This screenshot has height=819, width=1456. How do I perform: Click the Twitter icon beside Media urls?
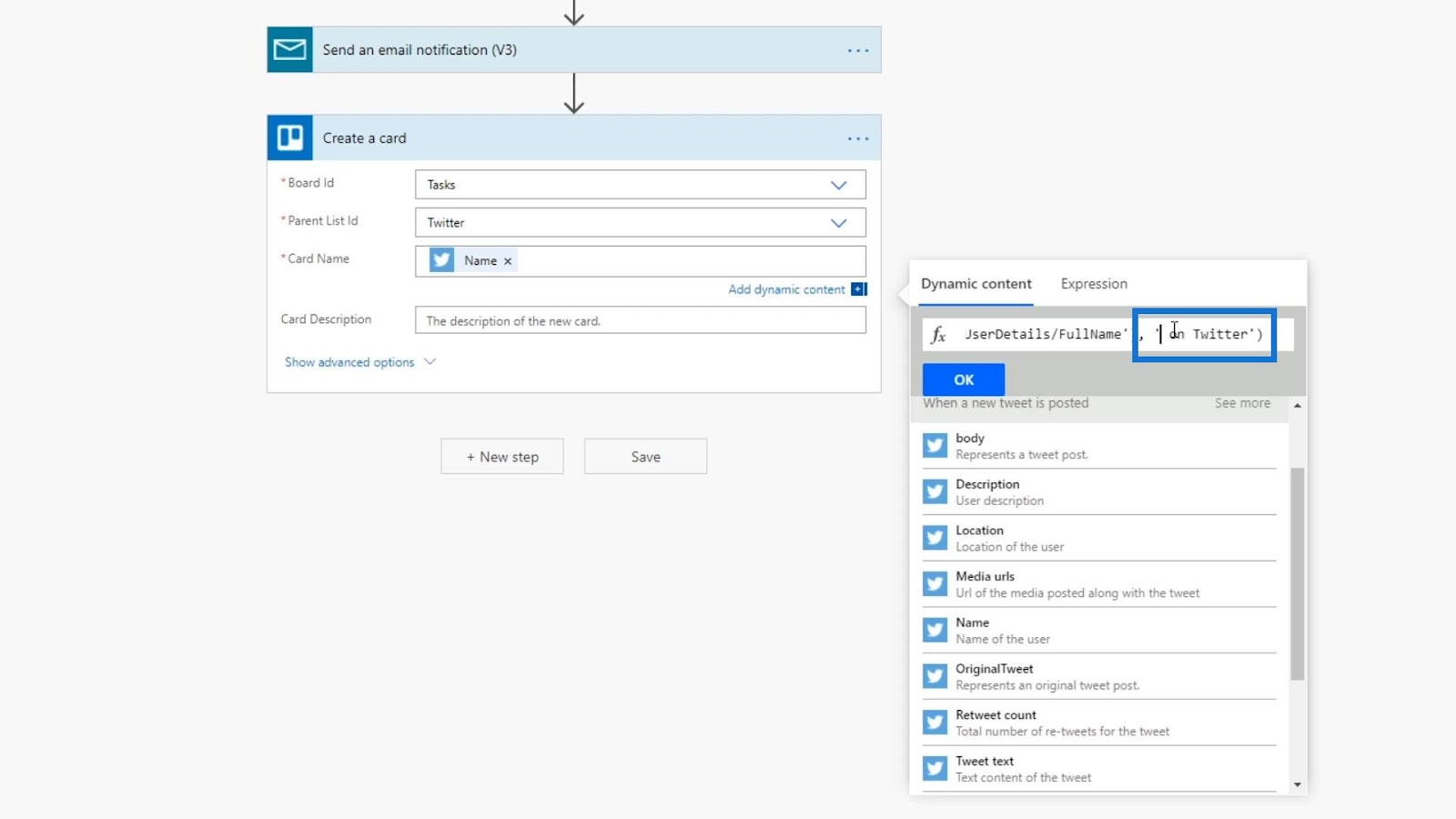click(x=935, y=584)
